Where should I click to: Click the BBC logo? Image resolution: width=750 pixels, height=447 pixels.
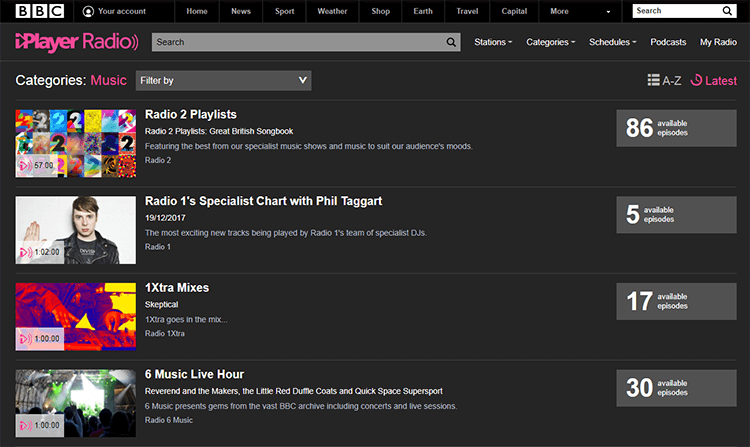pyautogui.click(x=40, y=11)
